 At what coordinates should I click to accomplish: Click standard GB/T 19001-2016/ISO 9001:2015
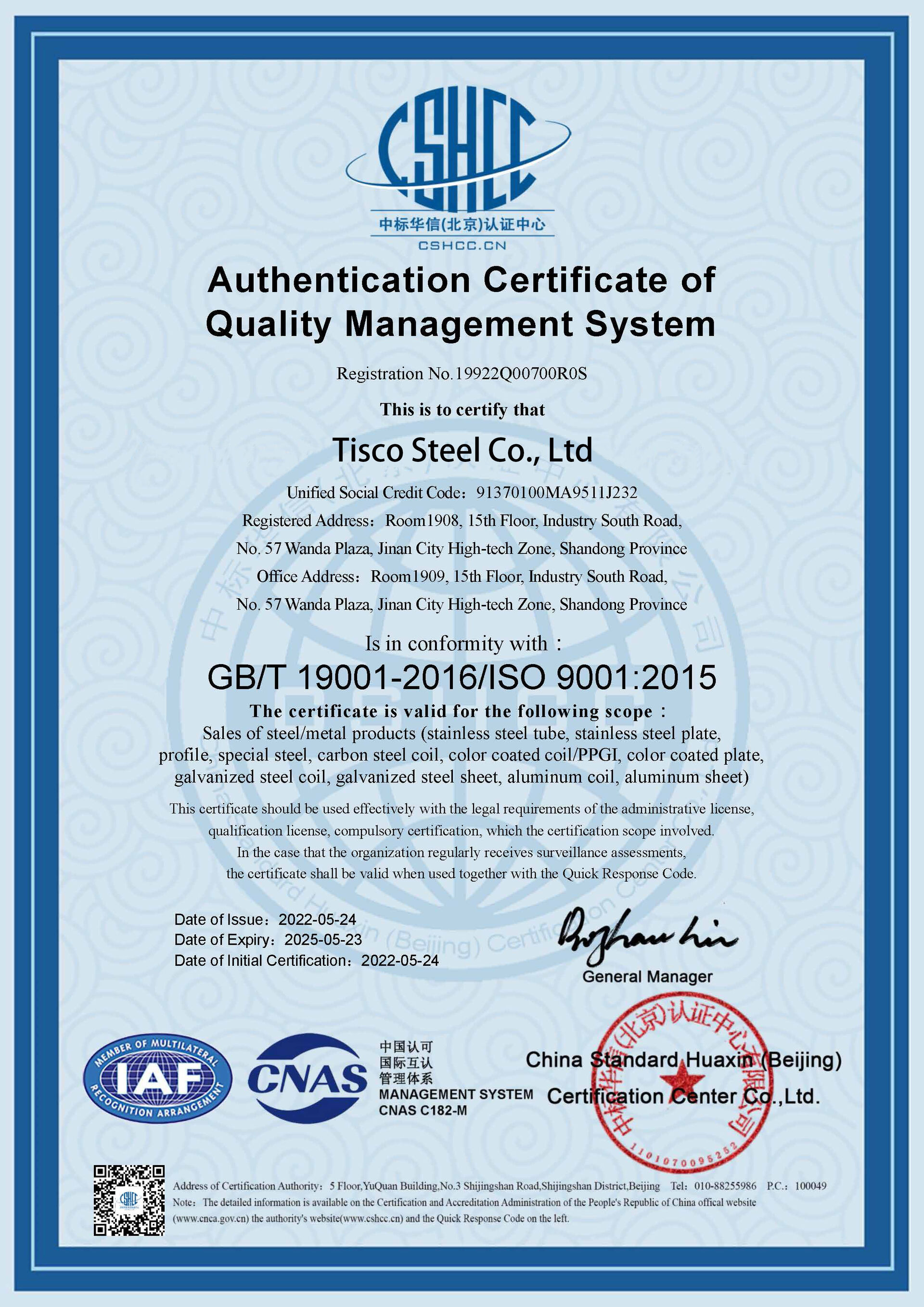point(462,678)
